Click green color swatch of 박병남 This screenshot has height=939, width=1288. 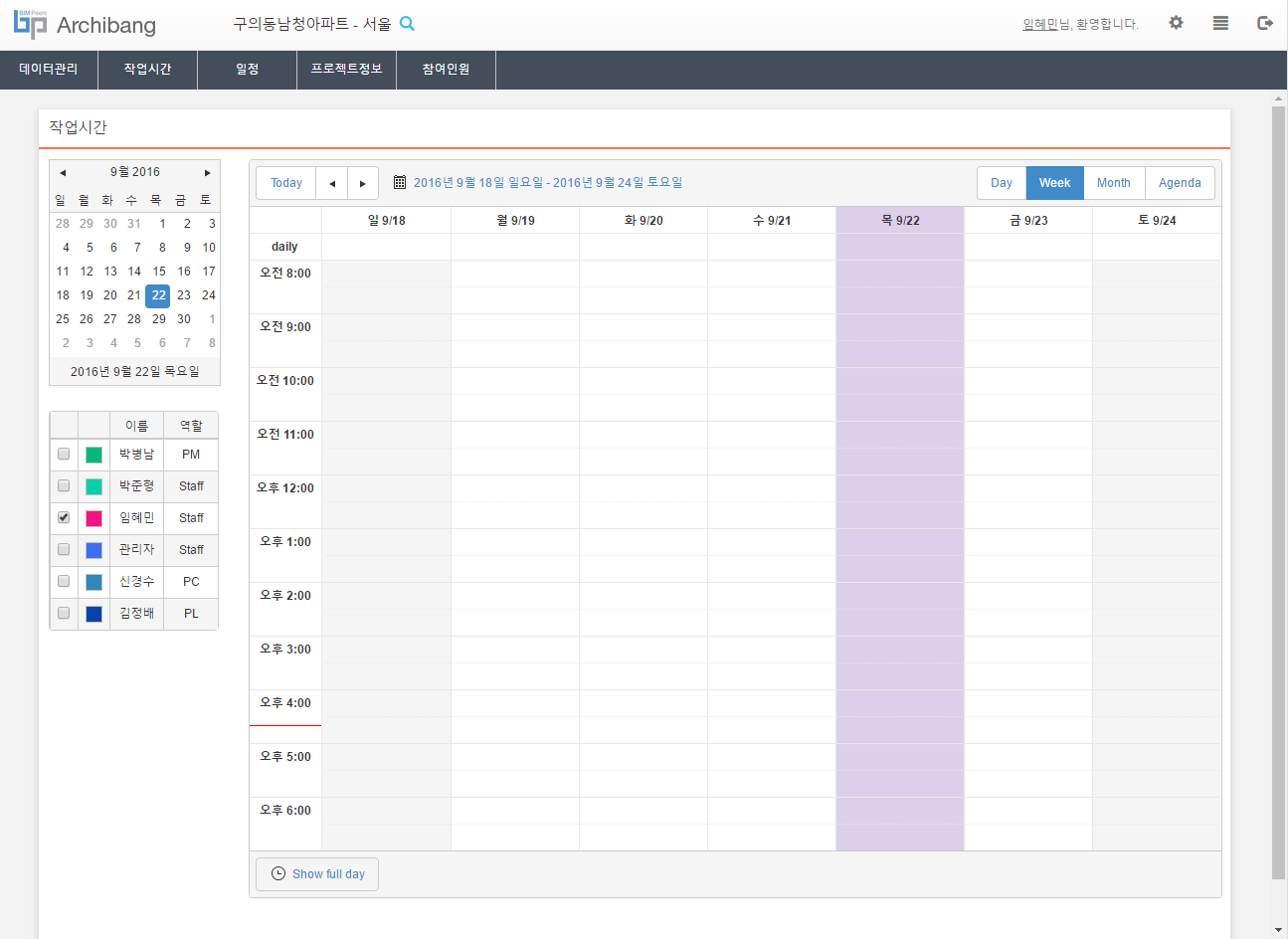(93, 455)
